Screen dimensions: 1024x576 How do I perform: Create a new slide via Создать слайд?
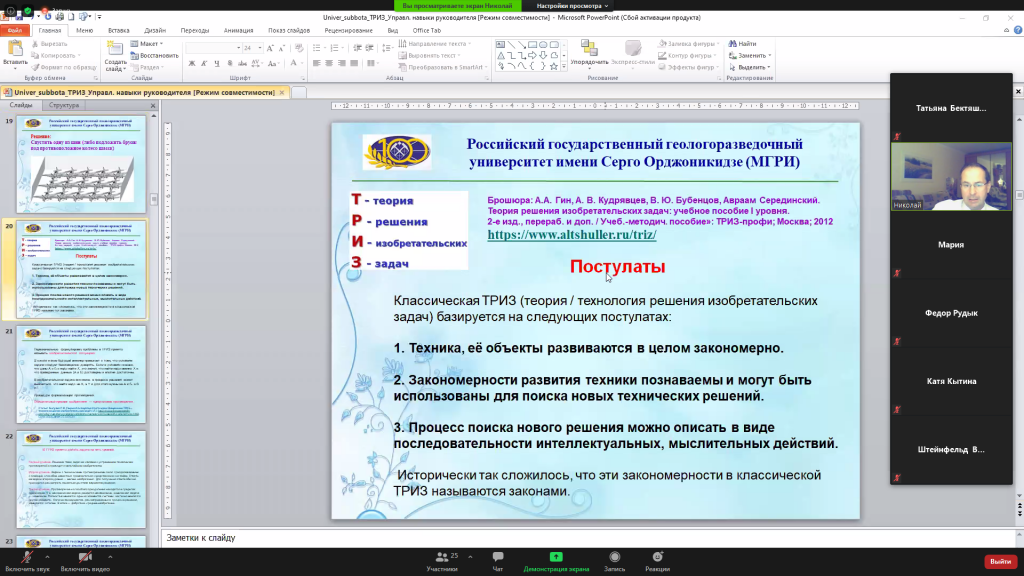(115, 56)
